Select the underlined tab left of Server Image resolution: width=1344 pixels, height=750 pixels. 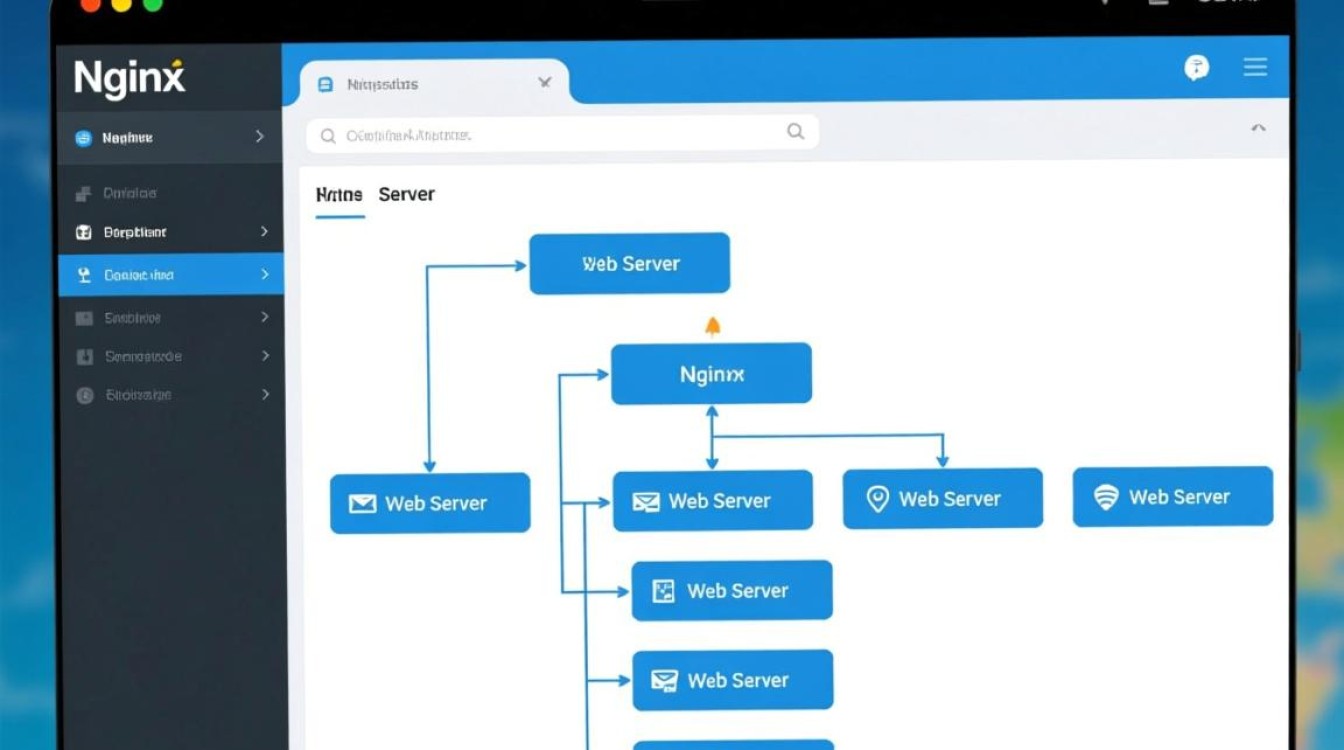tap(338, 195)
